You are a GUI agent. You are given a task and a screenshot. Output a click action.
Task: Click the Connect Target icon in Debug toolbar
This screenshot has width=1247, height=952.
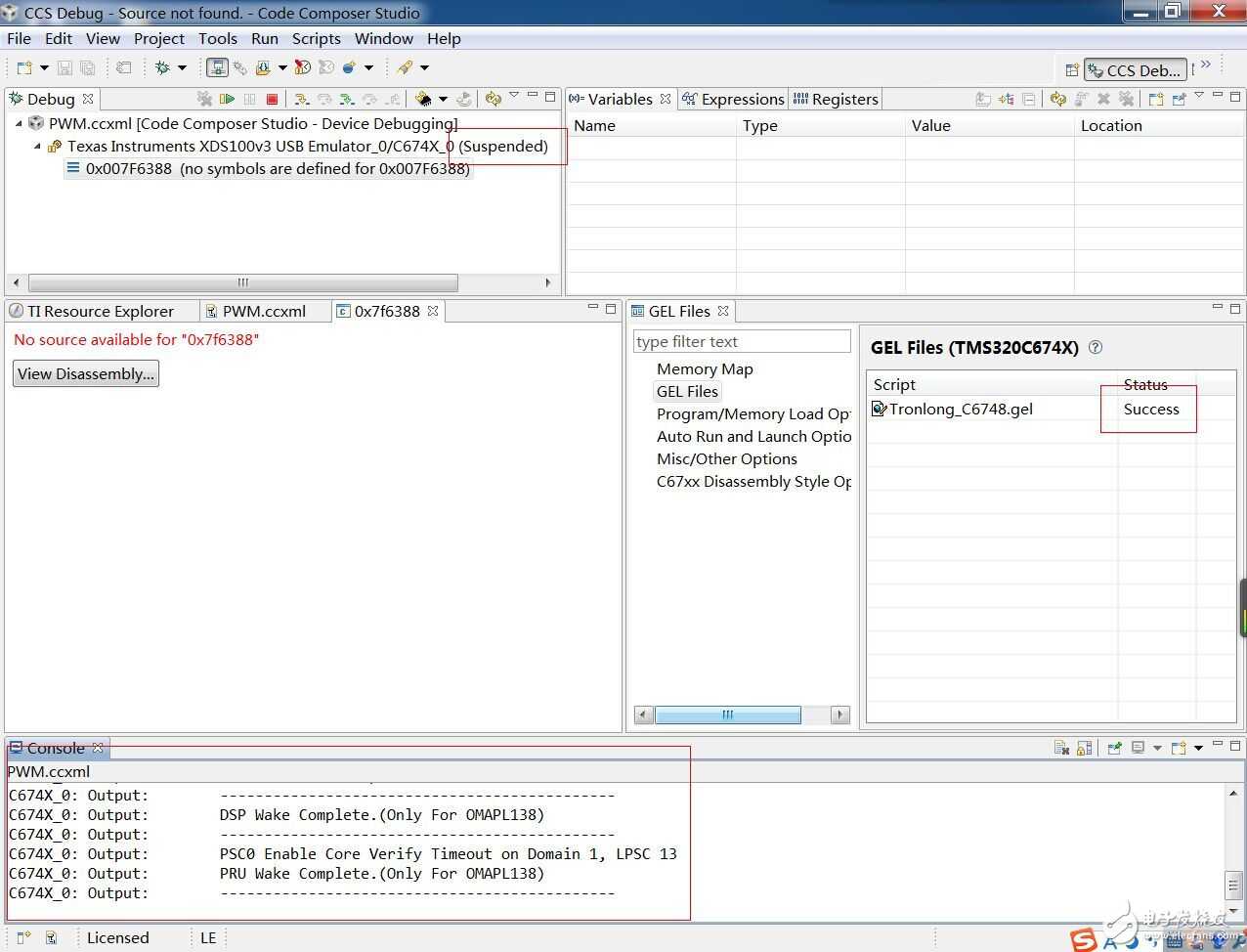(x=423, y=99)
